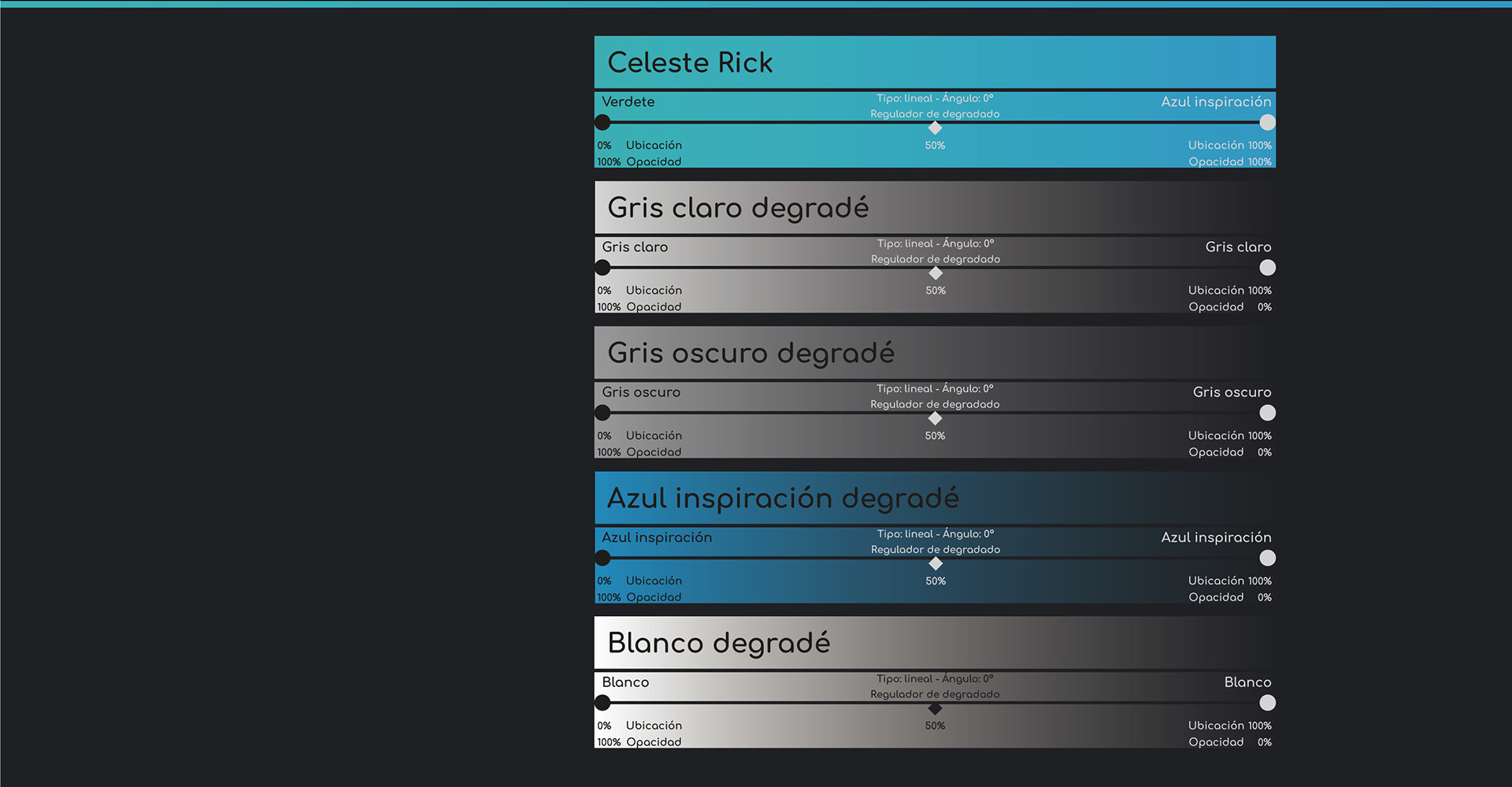Screen dimensions: 1512x787
Task: Select the Gris claro degradé midpoint diamond
Action: [936, 273]
